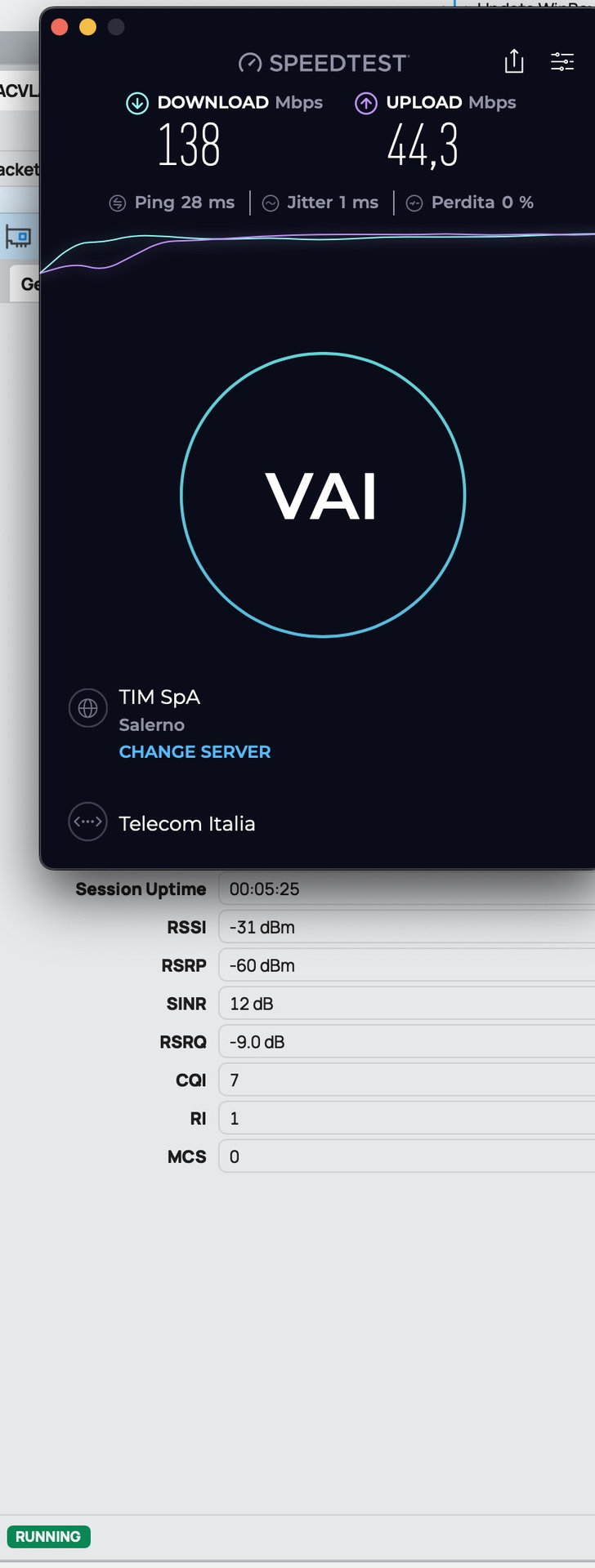Image resolution: width=595 pixels, height=1568 pixels.
Task: Click the Perdita packet loss icon
Action: [414, 203]
